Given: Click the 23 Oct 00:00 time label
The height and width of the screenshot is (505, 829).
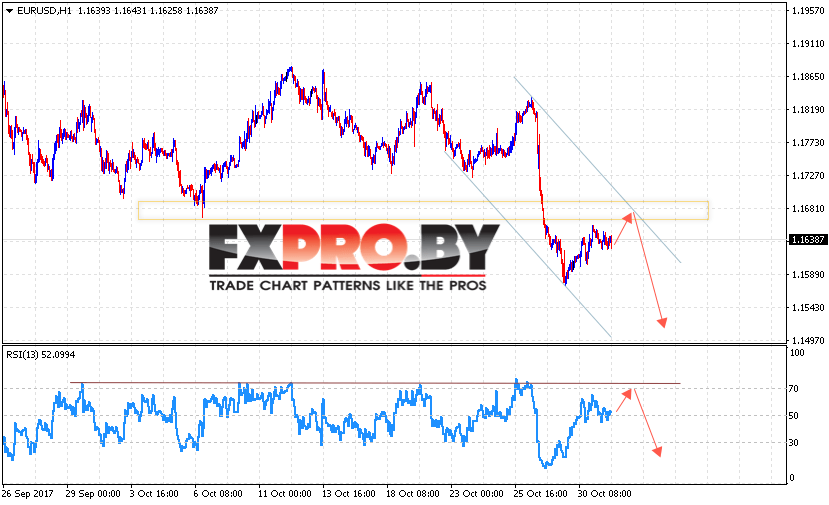Looking at the screenshot, I should (476, 494).
